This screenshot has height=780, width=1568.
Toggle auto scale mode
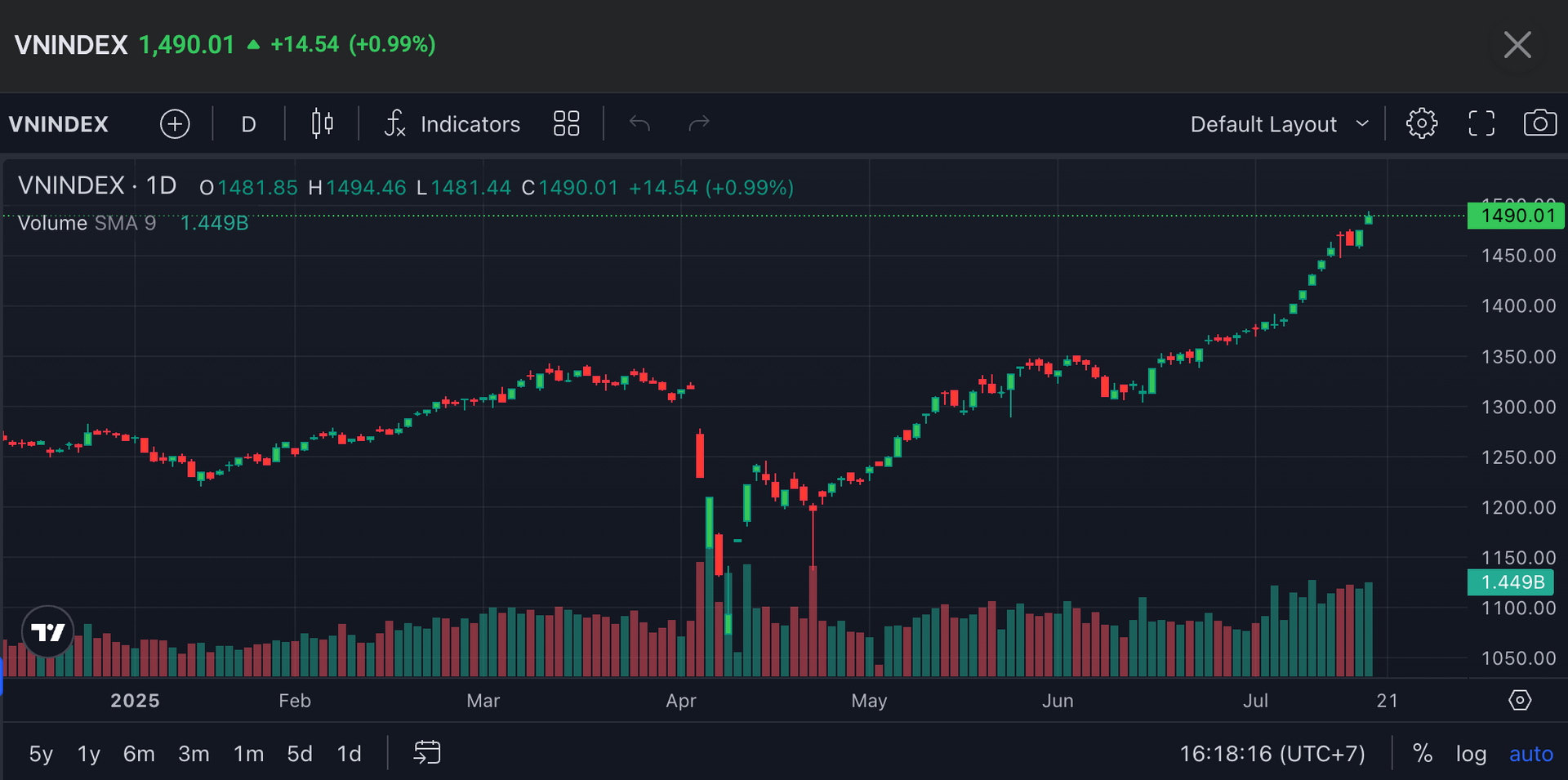1530,754
